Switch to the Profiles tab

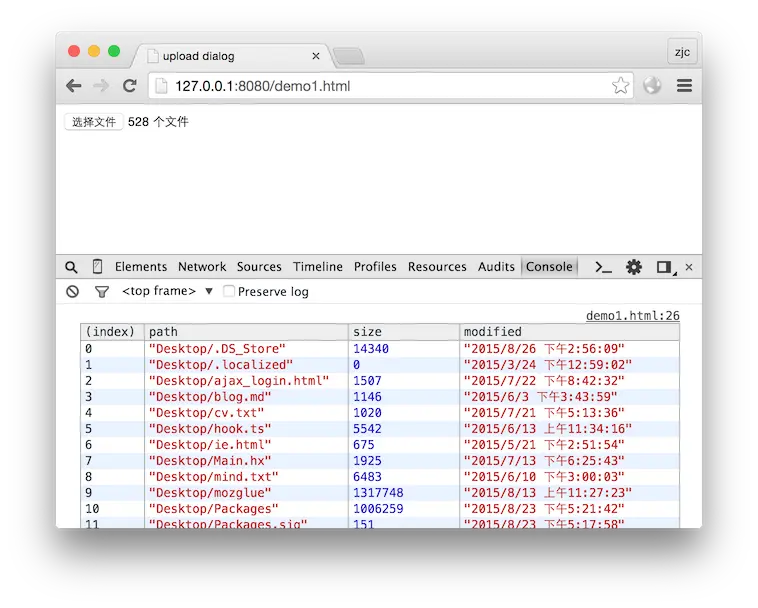click(375, 267)
